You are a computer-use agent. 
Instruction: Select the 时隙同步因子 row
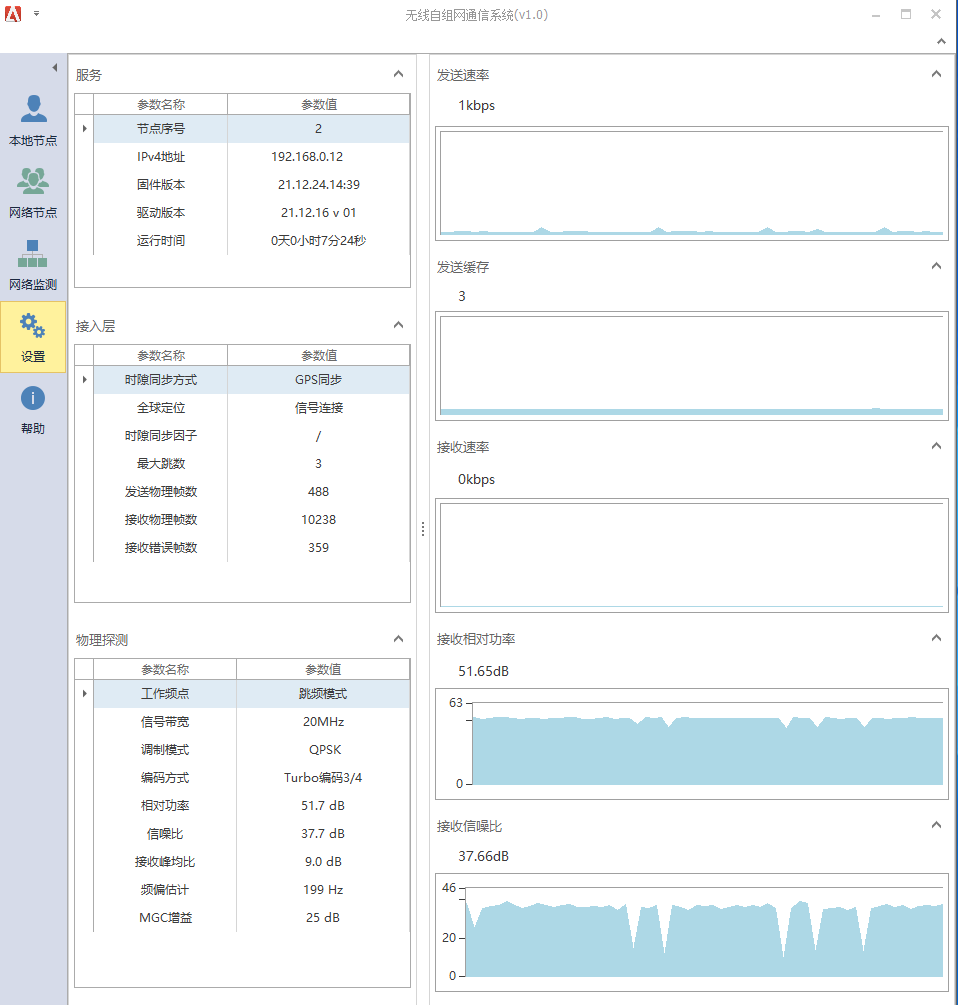point(252,436)
